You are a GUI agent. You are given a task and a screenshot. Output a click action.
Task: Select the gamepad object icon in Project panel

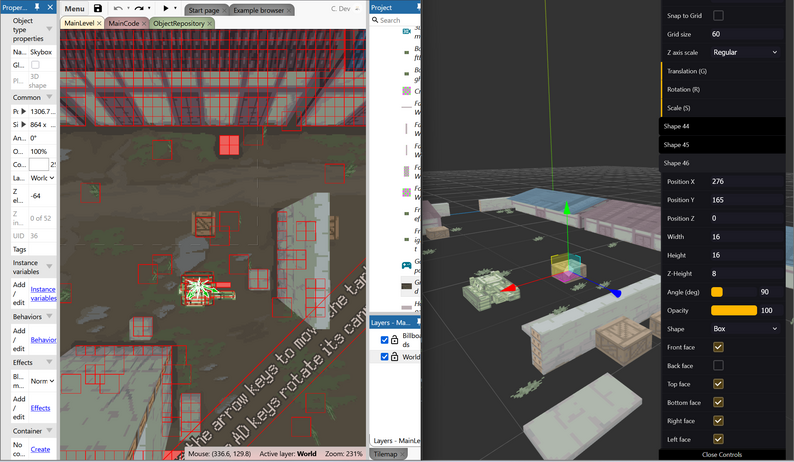coord(406,265)
